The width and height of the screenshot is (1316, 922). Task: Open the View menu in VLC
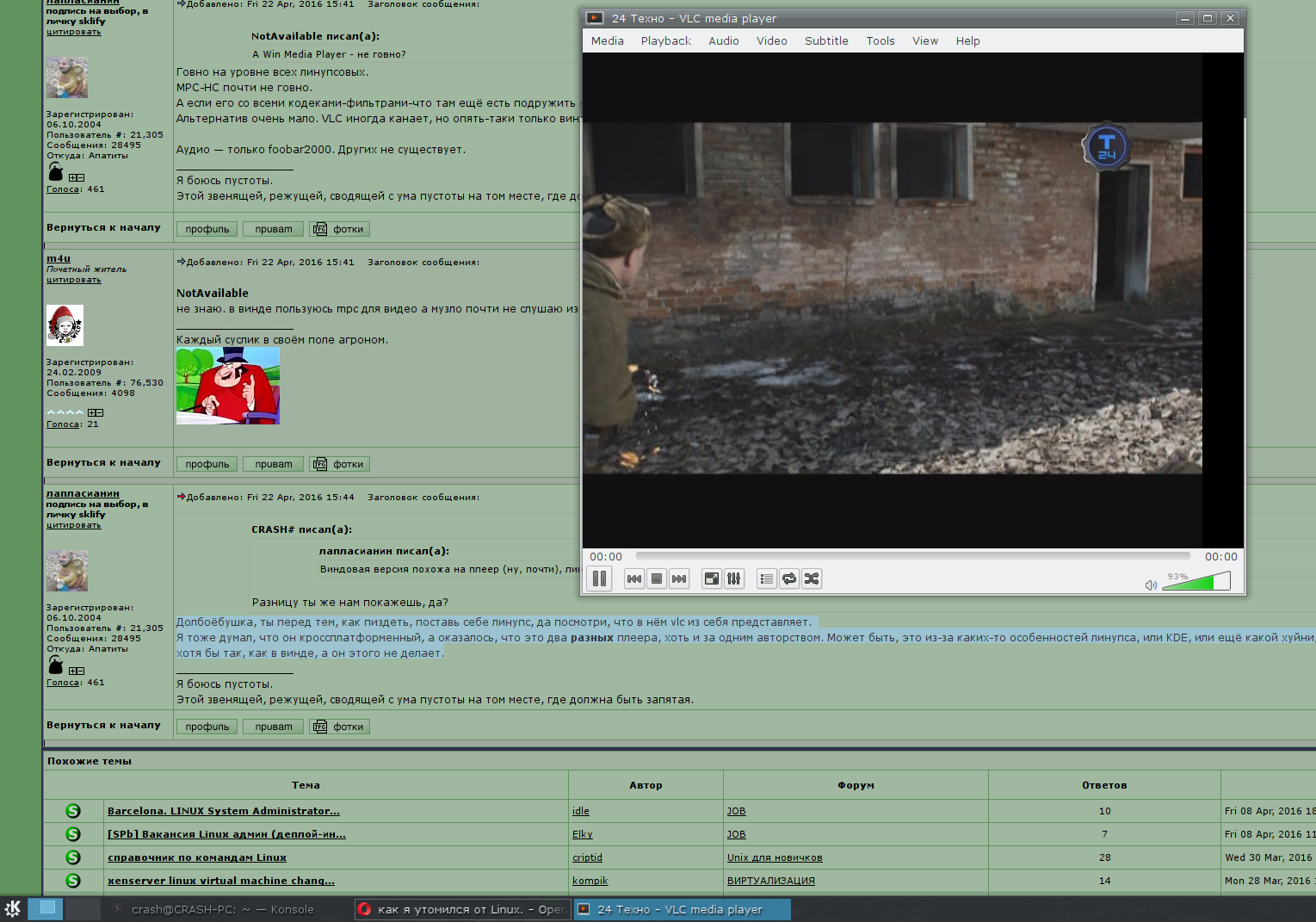tap(925, 40)
